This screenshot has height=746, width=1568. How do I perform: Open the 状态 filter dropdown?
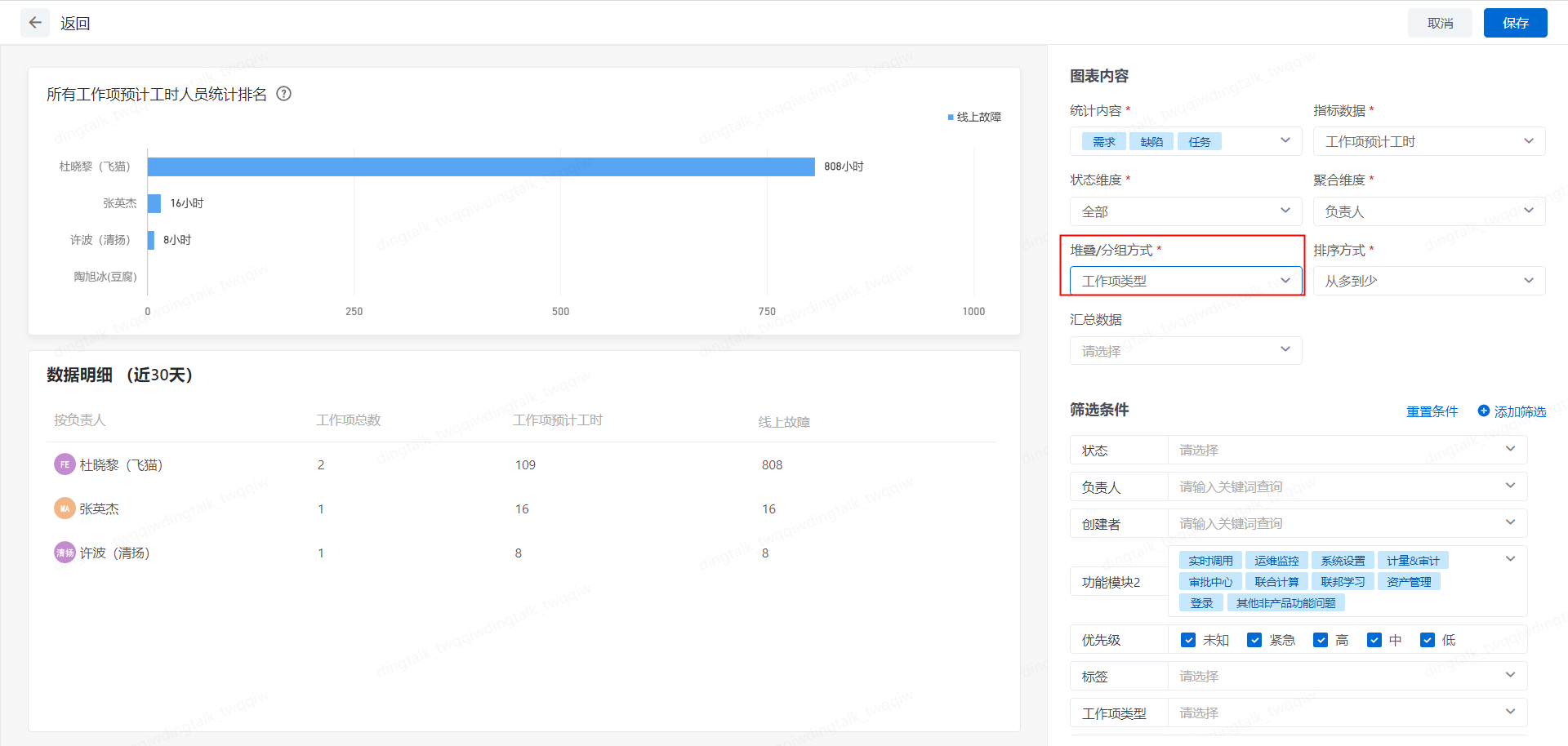click(1347, 450)
